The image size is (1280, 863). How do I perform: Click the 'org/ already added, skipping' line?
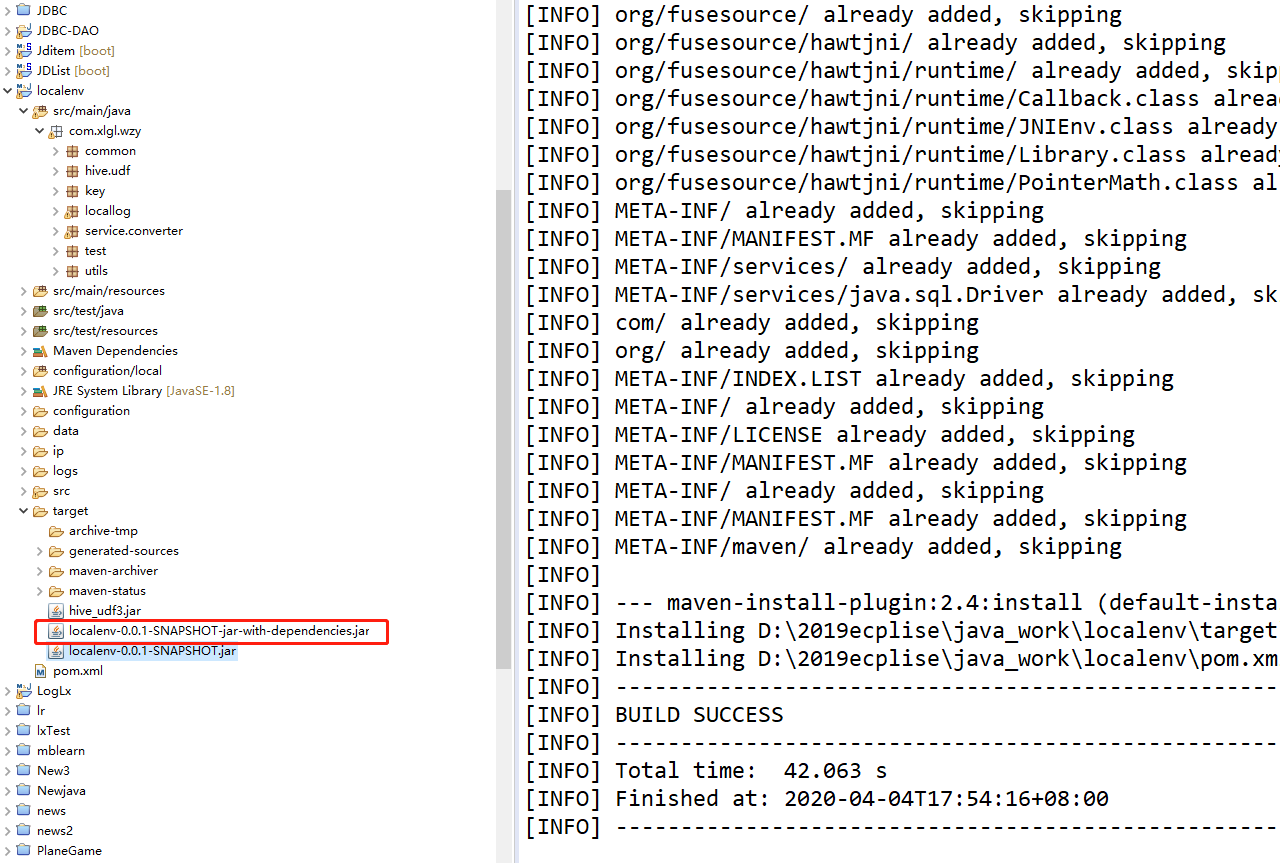752,350
